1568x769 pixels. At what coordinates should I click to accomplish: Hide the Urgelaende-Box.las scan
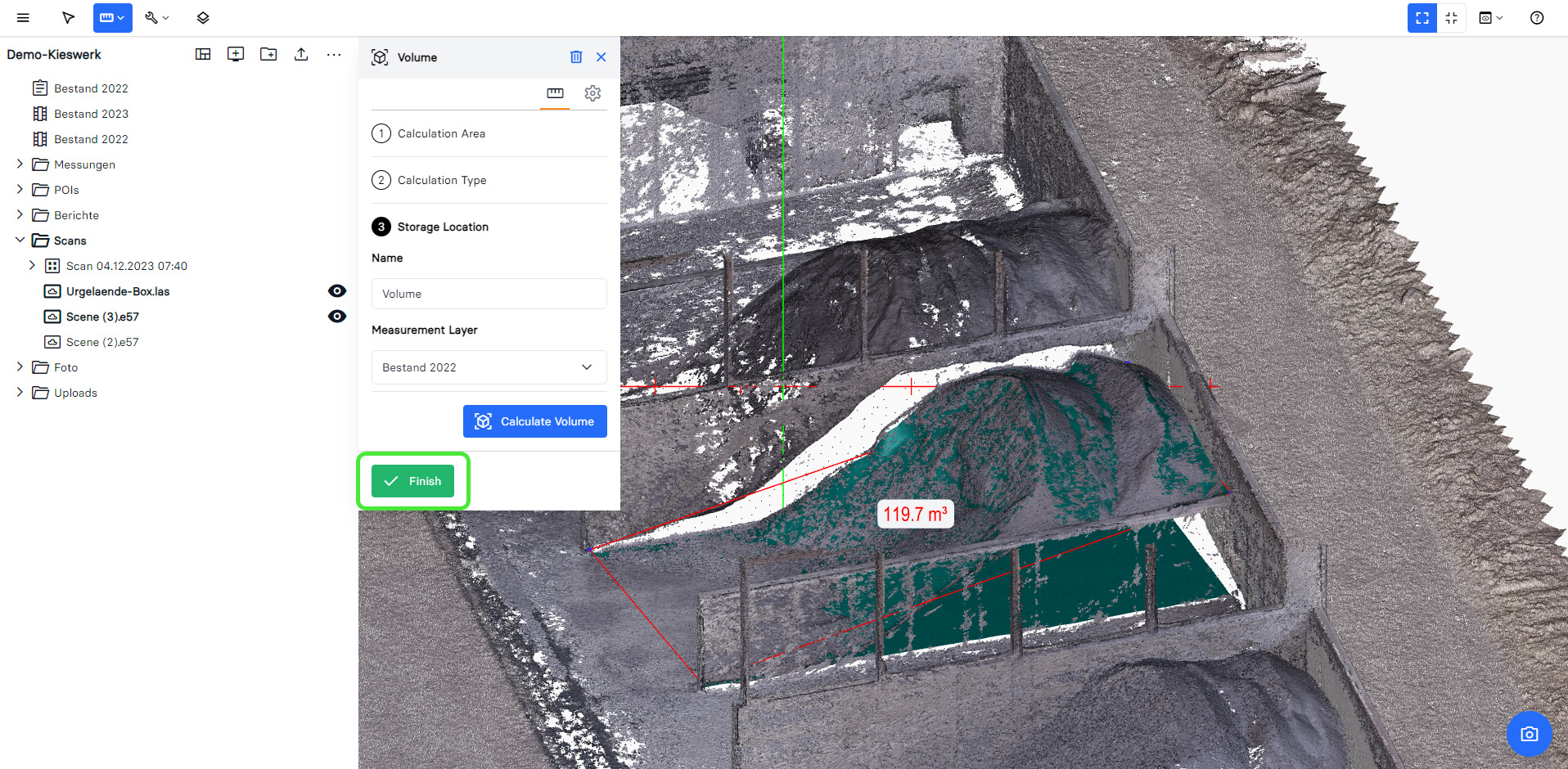click(x=337, y=291)
